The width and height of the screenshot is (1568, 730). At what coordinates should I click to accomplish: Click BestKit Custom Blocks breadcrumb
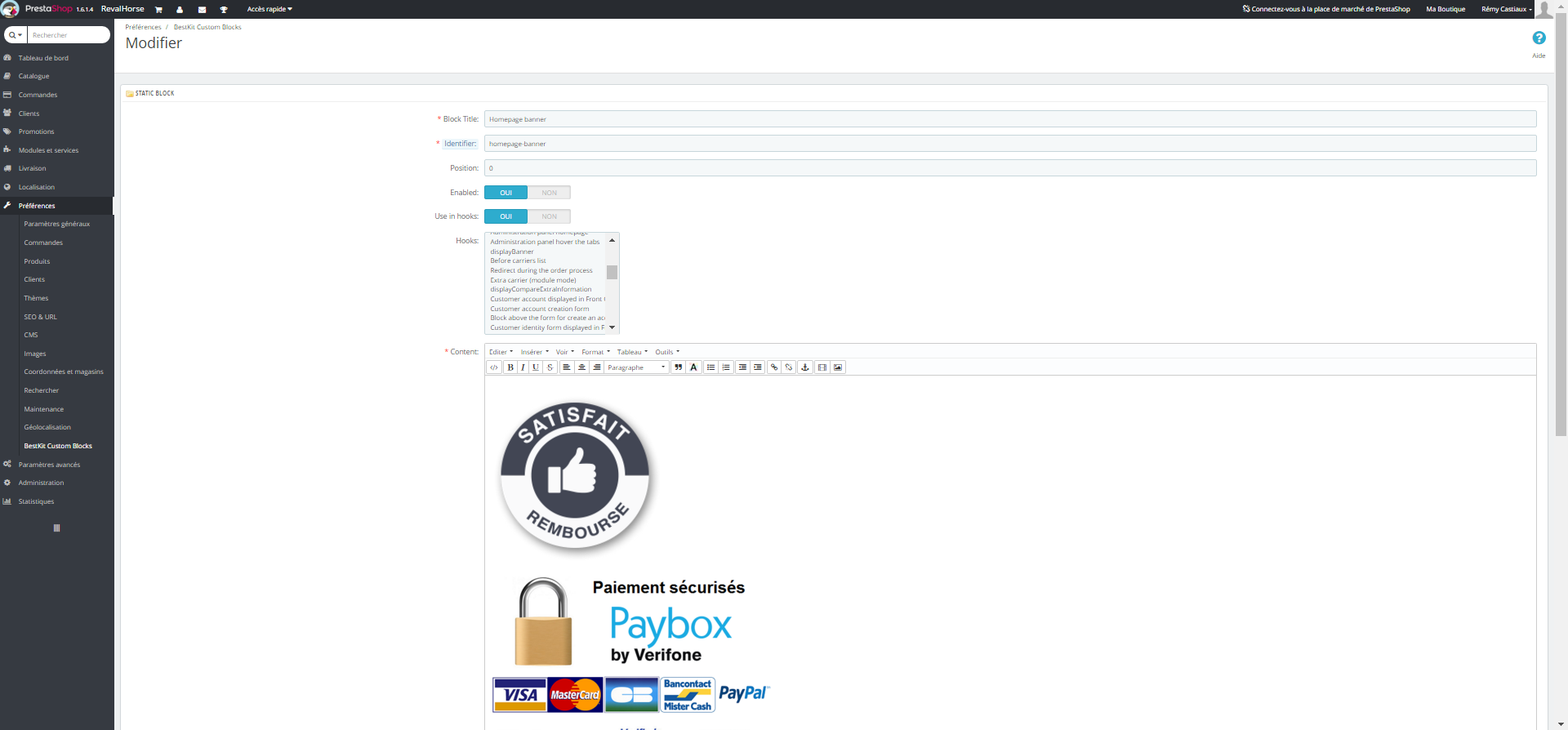pyautogui.click(x=207, y=27)
